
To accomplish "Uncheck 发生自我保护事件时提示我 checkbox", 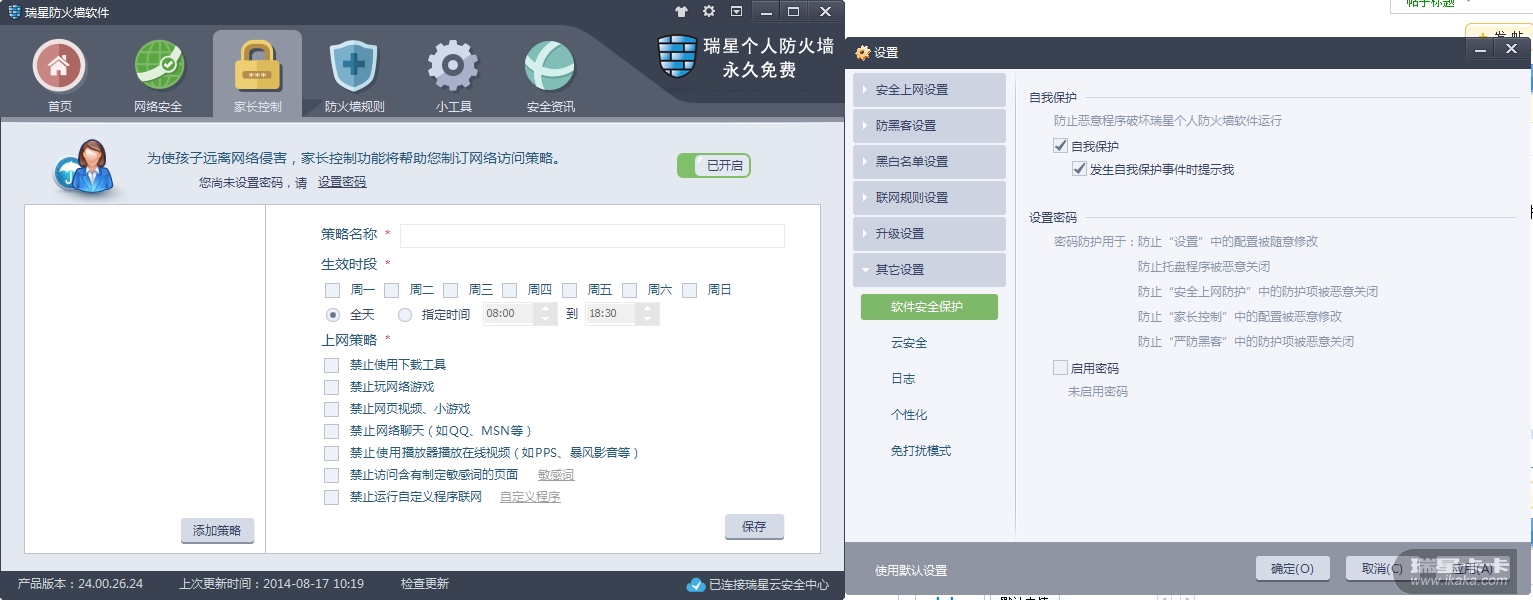I will [x=1079, y=169].
